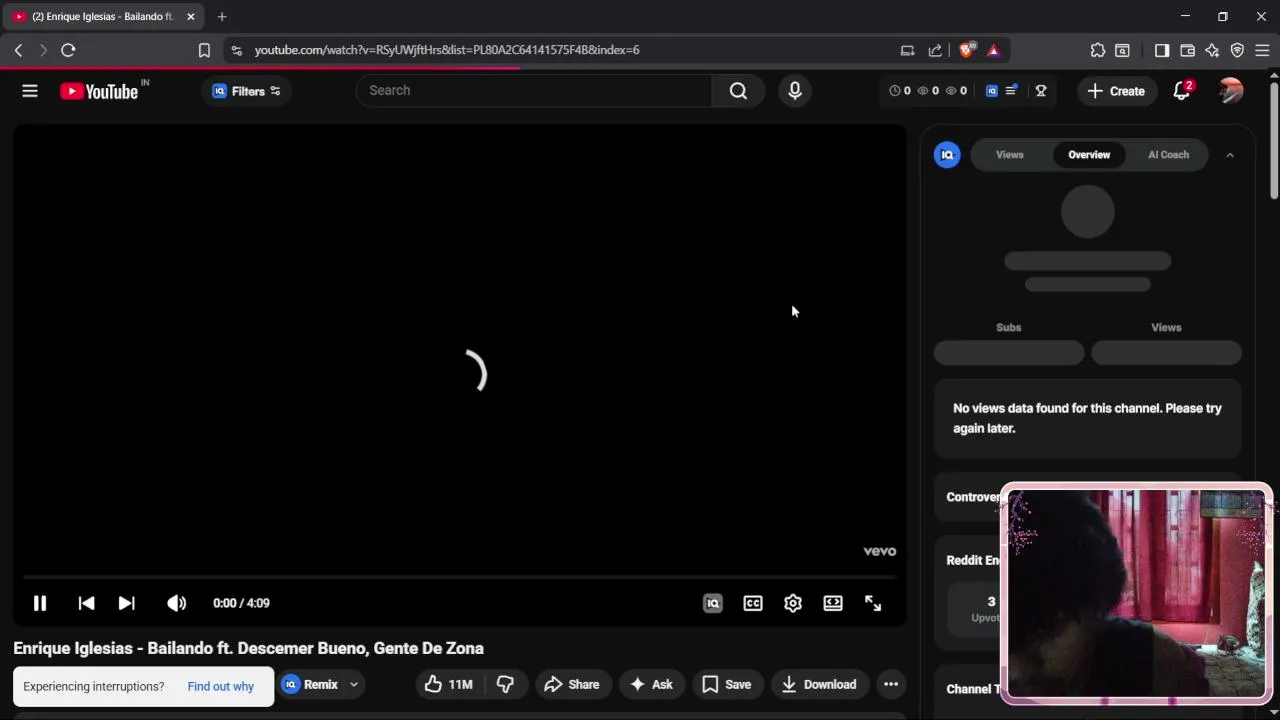Like the video (11M)
1280x720 pixels.
[x=448, y=684]
